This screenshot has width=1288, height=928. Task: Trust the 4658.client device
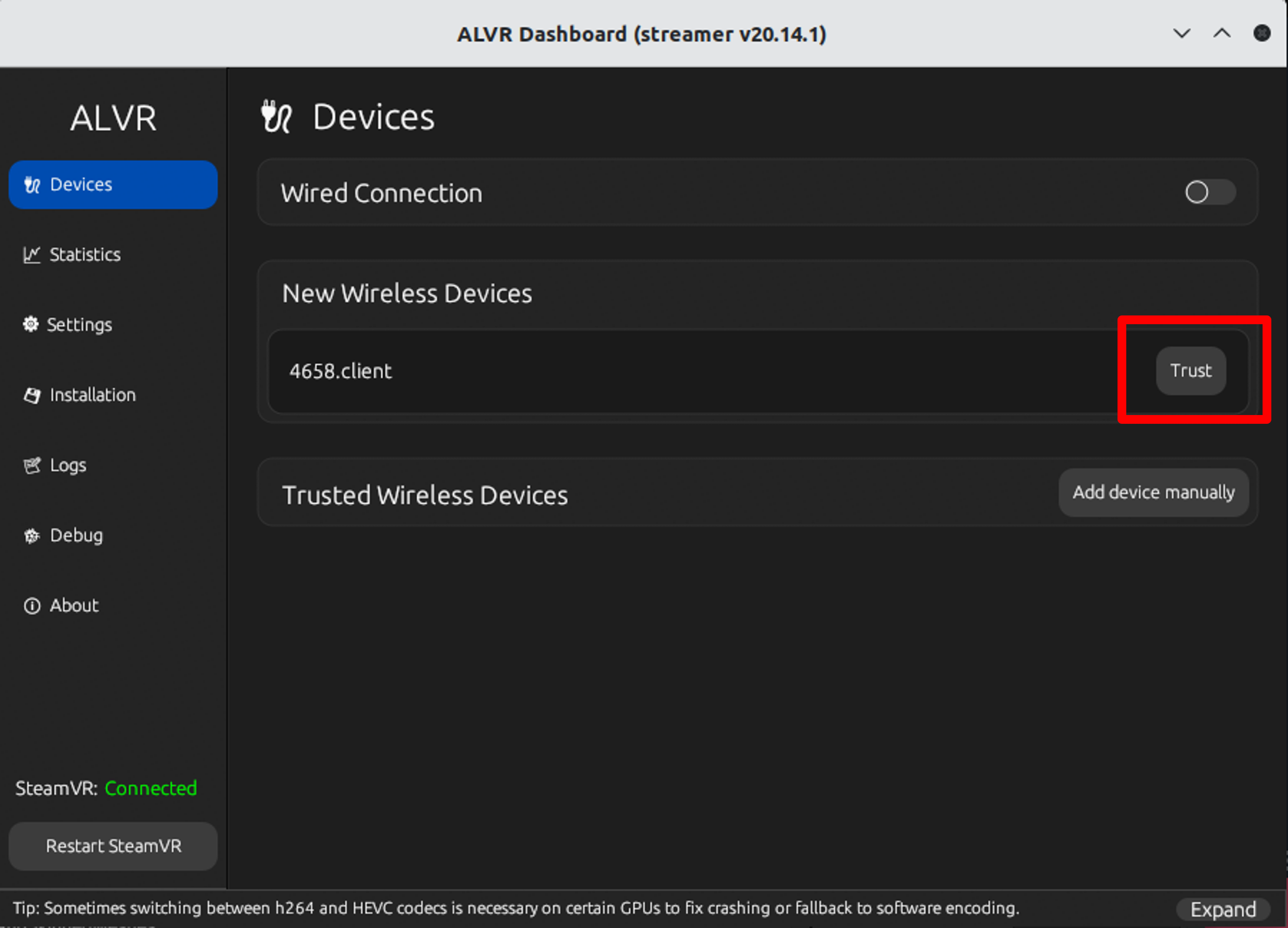coord(1191,371)
